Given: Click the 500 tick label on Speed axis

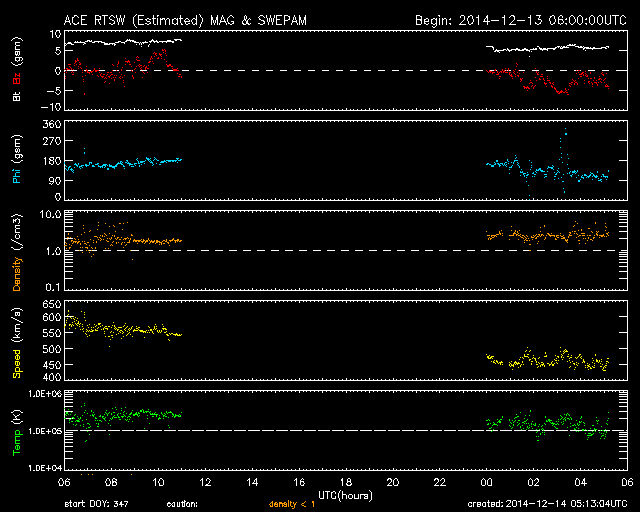Looking at the screenshot, I should pyautogui.click(x=52, y=349).
